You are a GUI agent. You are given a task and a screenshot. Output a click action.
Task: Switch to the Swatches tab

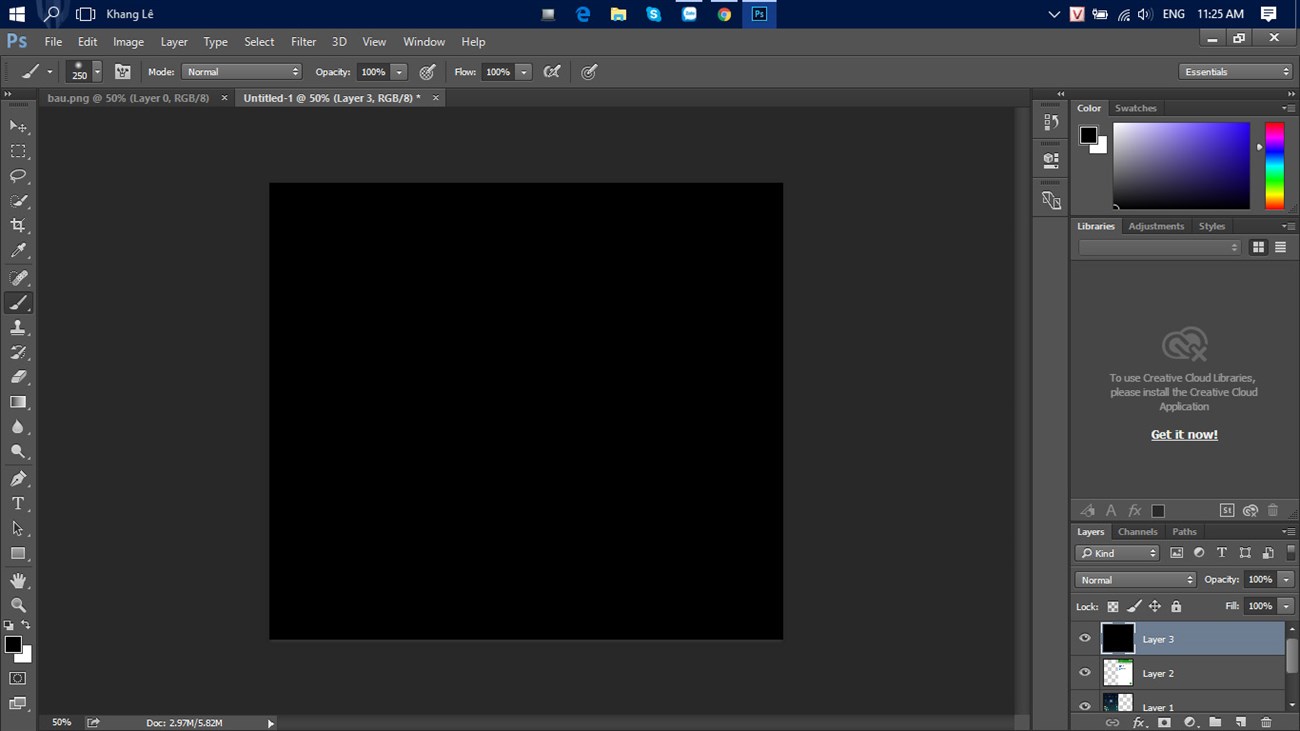pos(1135,108)
